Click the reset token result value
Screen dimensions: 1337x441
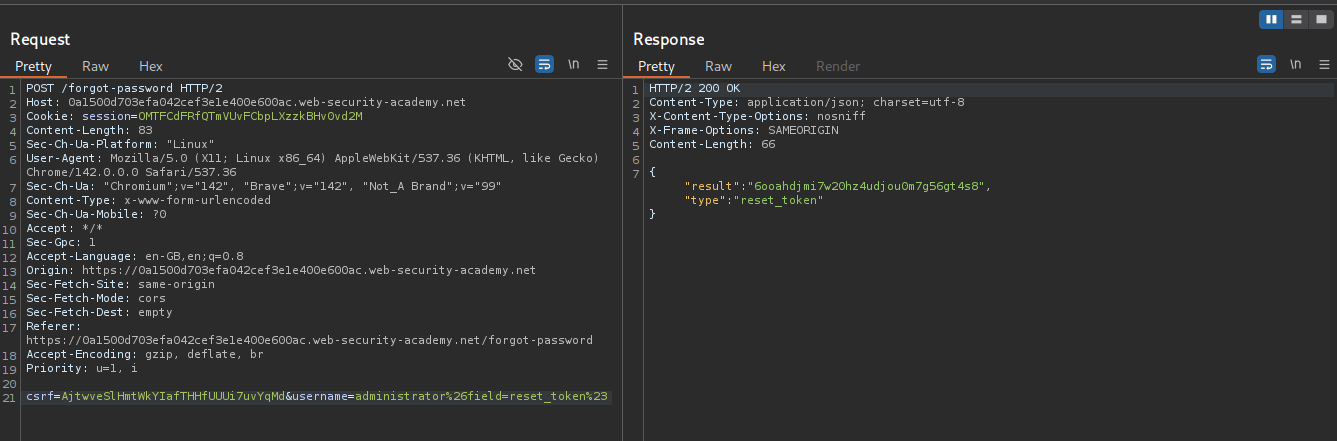coord(864,186)
